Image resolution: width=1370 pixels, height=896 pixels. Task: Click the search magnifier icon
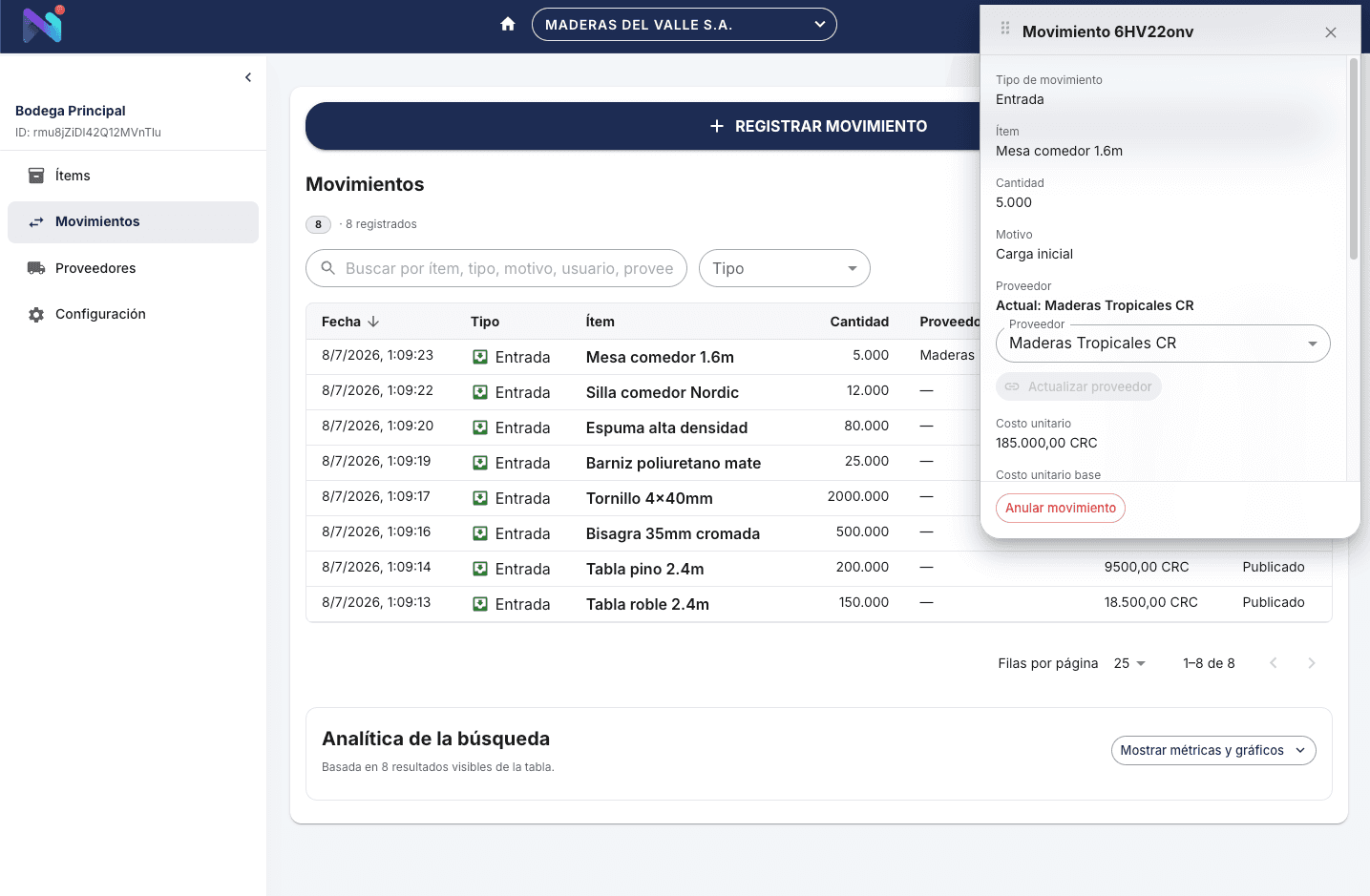coord(327,268)
